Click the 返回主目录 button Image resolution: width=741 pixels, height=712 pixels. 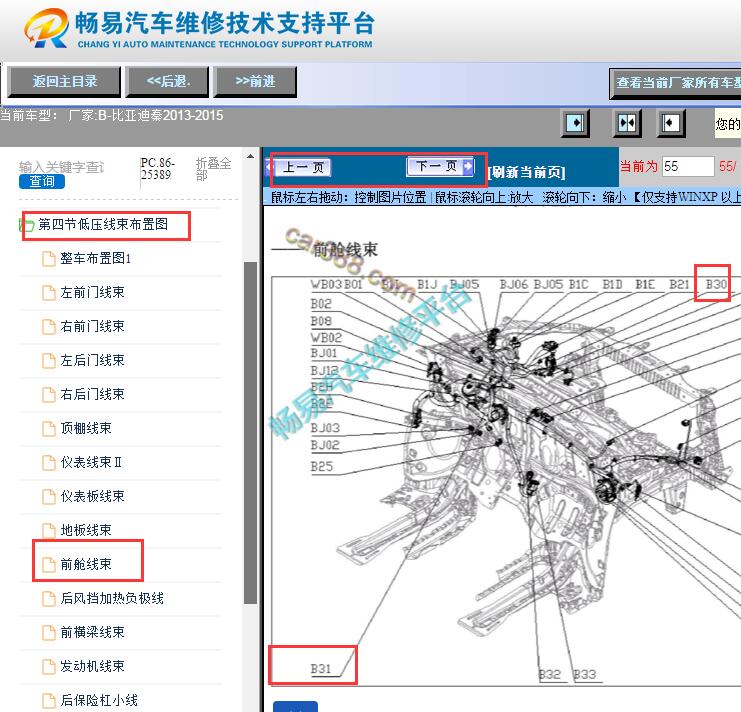pyautogui.click(x=64, y=82)
